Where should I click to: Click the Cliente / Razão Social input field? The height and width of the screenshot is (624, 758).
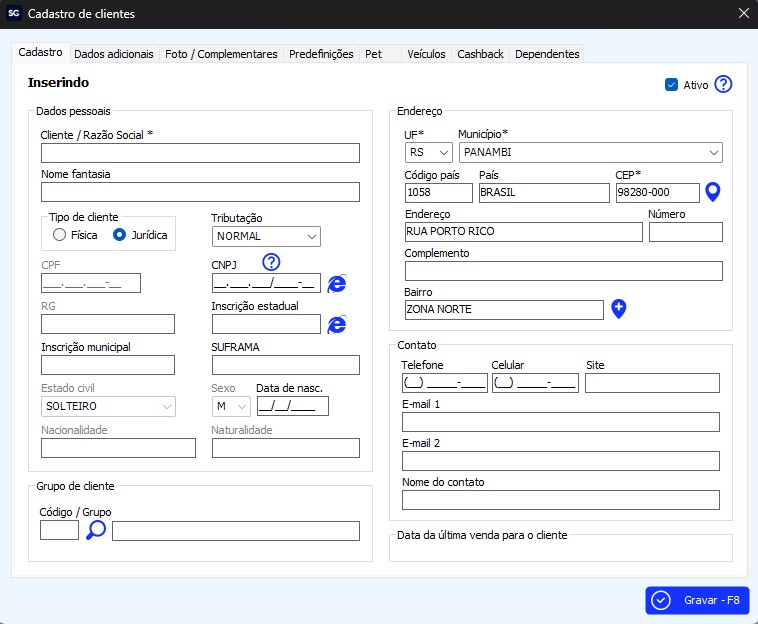pos(200,153)
